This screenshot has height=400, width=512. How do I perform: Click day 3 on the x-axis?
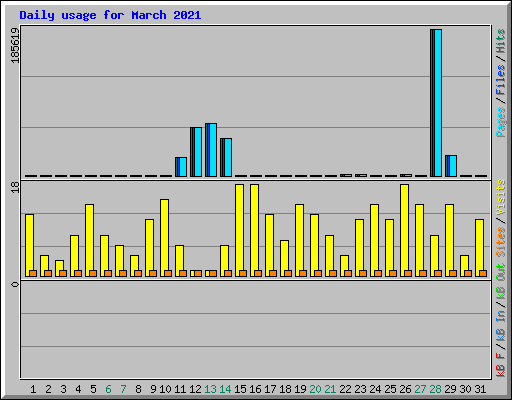coord(63,389)
